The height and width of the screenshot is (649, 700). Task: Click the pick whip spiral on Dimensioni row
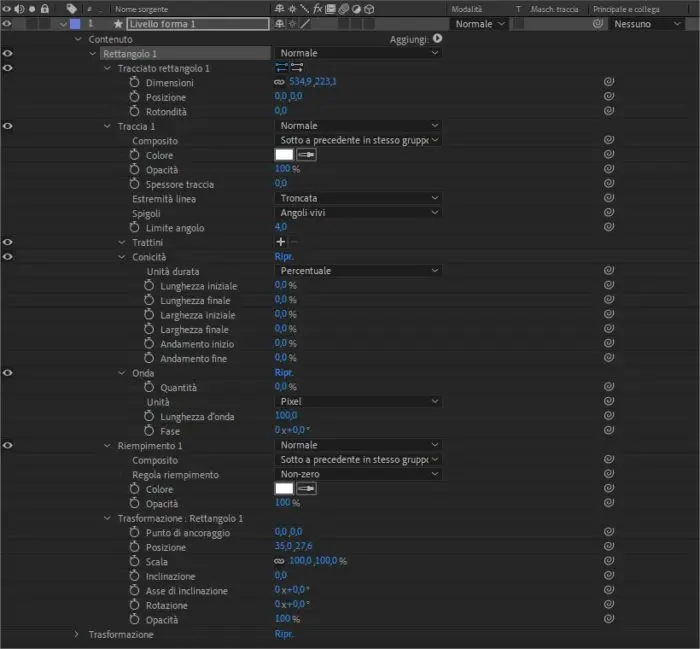(609, 82)
